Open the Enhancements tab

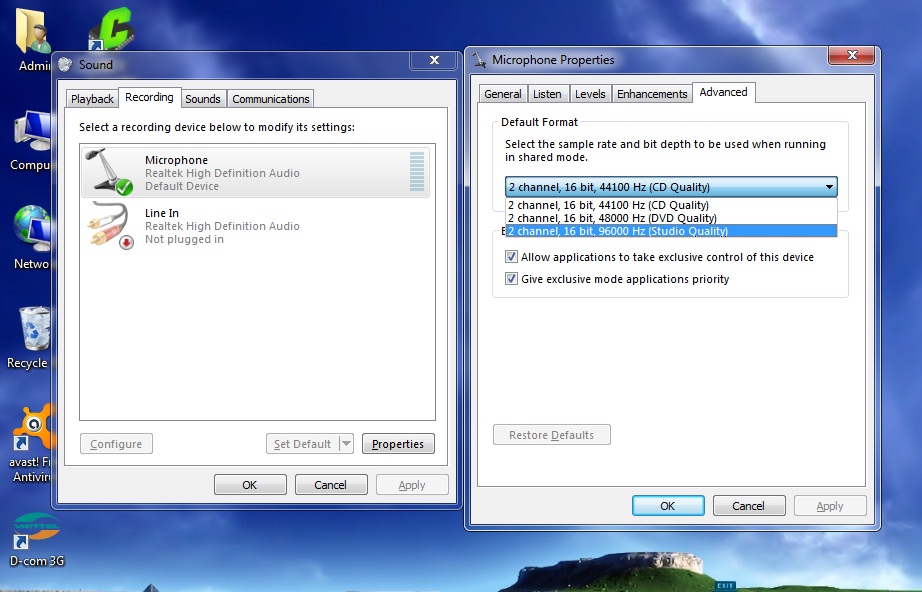(x=652, y=94)
